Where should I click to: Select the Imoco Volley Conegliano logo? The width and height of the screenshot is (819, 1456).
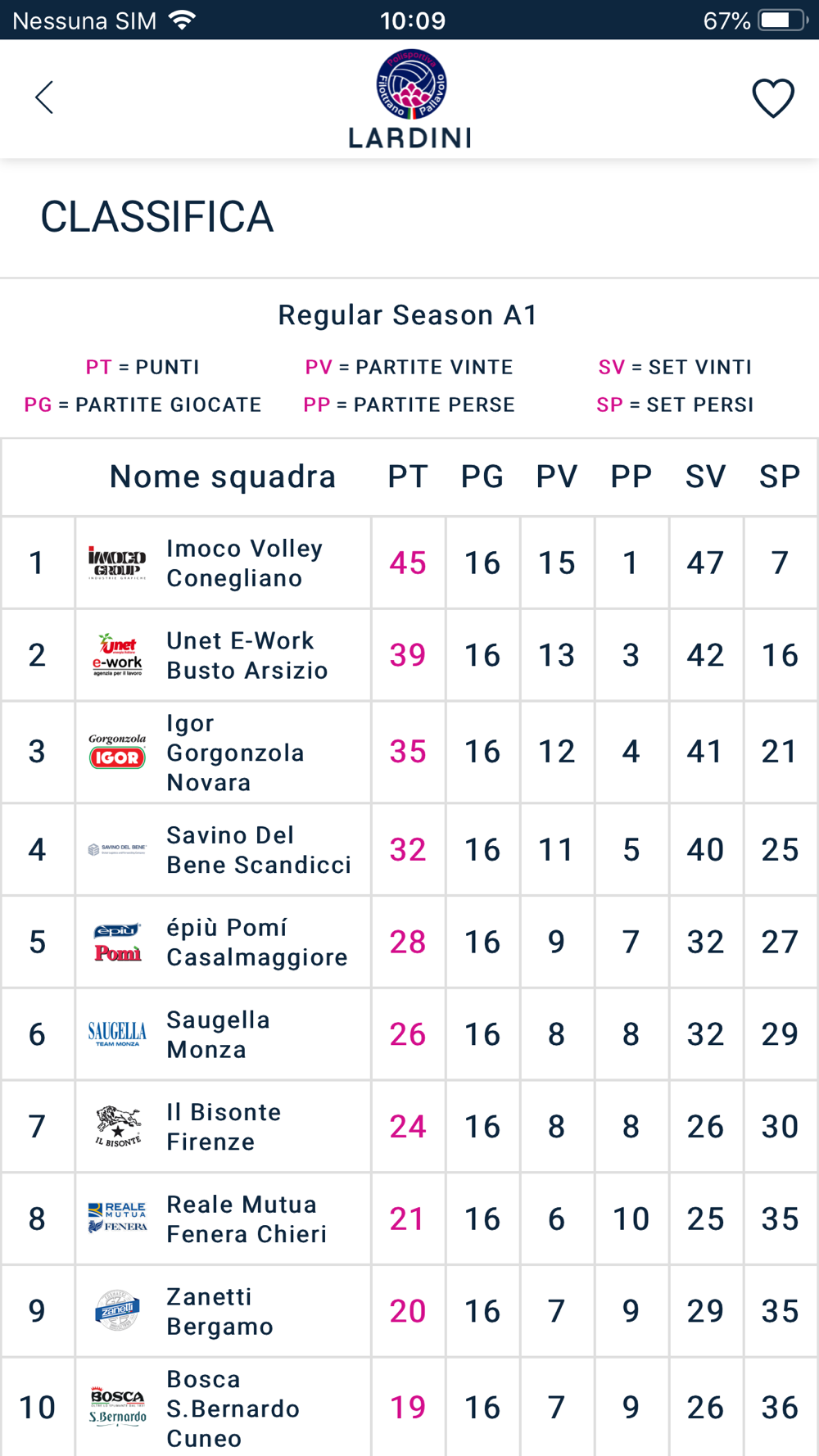[117, 563]
